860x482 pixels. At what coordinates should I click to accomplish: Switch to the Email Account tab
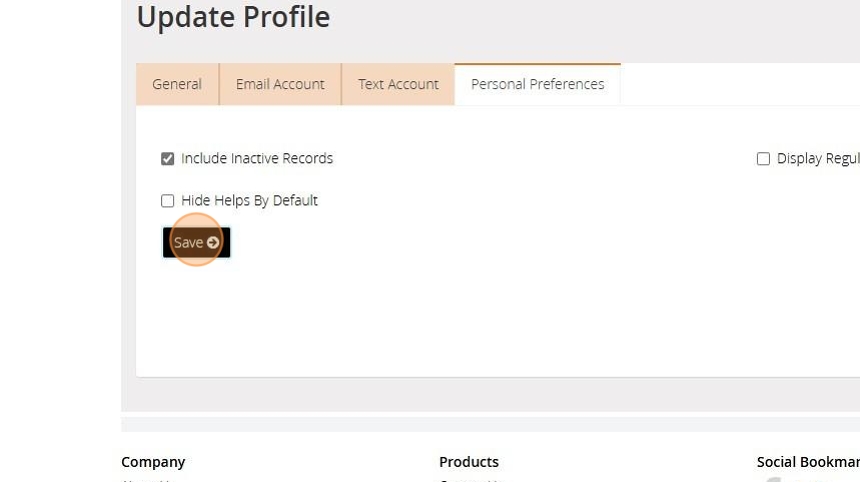click(280, 84)
